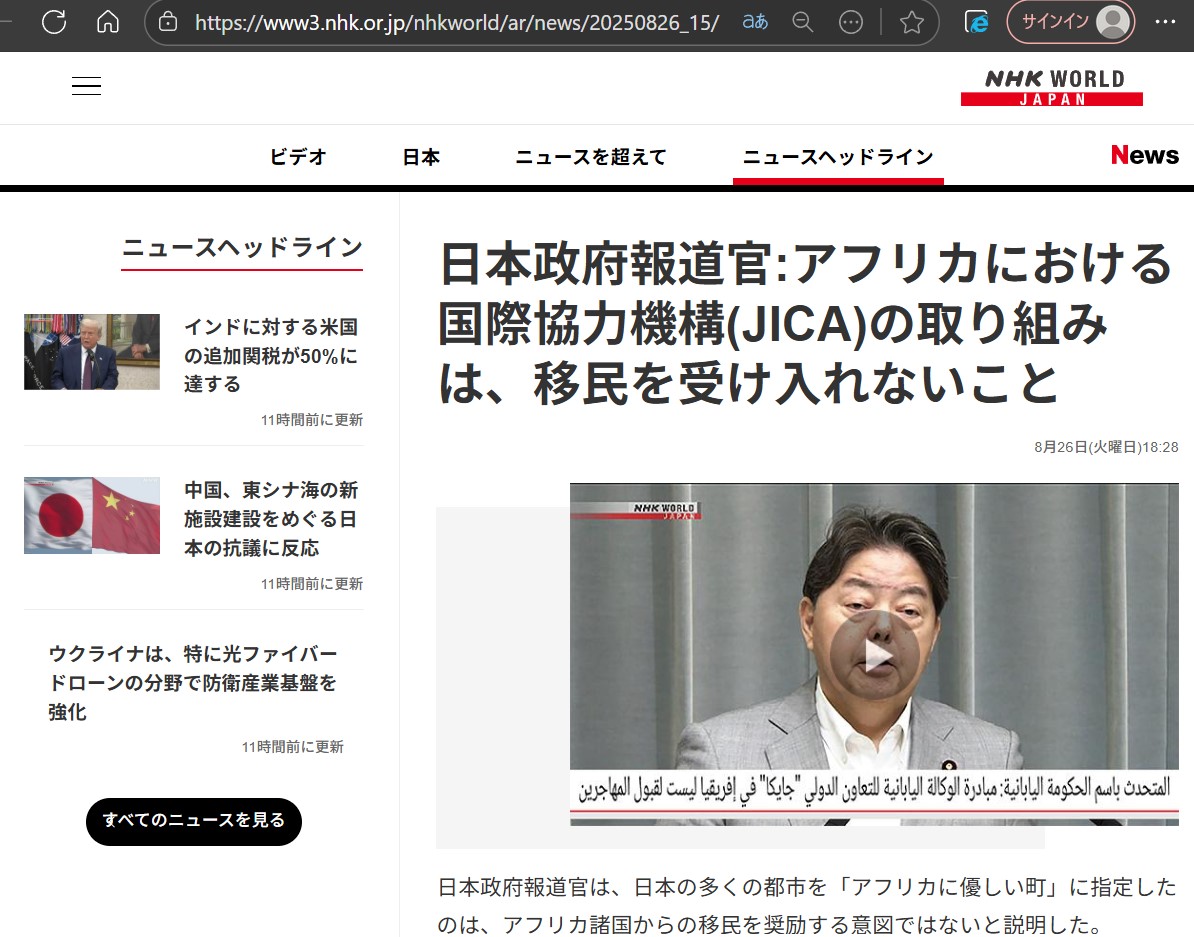Play the government spokesman video
The width and height of the screenshot is (1194, 937).
click(874, 654)
